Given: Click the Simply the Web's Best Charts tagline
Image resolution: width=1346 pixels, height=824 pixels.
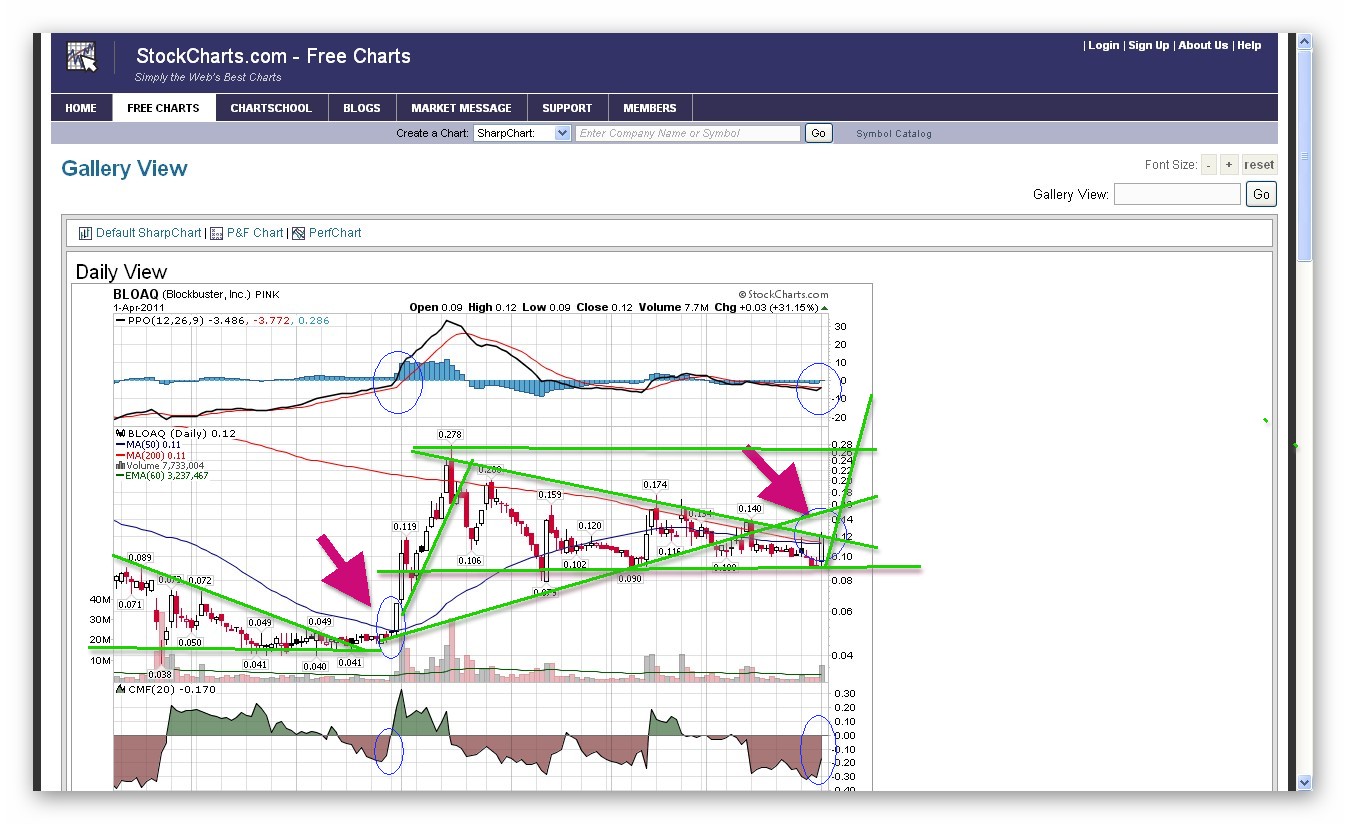Looking at the screenshot, I should tap(208, 77).
